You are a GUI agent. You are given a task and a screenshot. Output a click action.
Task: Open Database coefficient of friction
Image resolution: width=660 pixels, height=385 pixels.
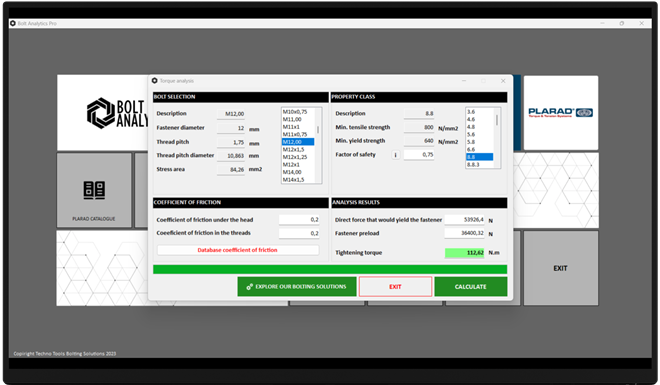click(238, 250)
